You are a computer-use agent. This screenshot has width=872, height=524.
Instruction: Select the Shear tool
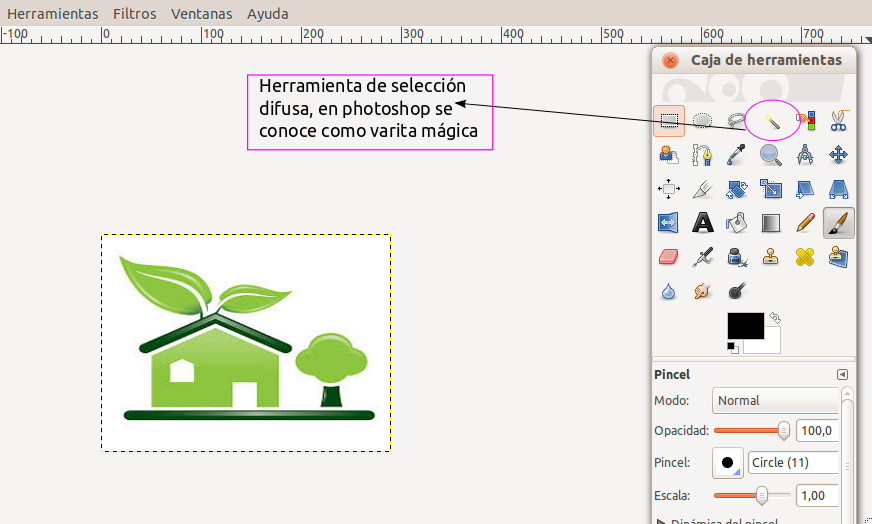click(x=805, y=189)
